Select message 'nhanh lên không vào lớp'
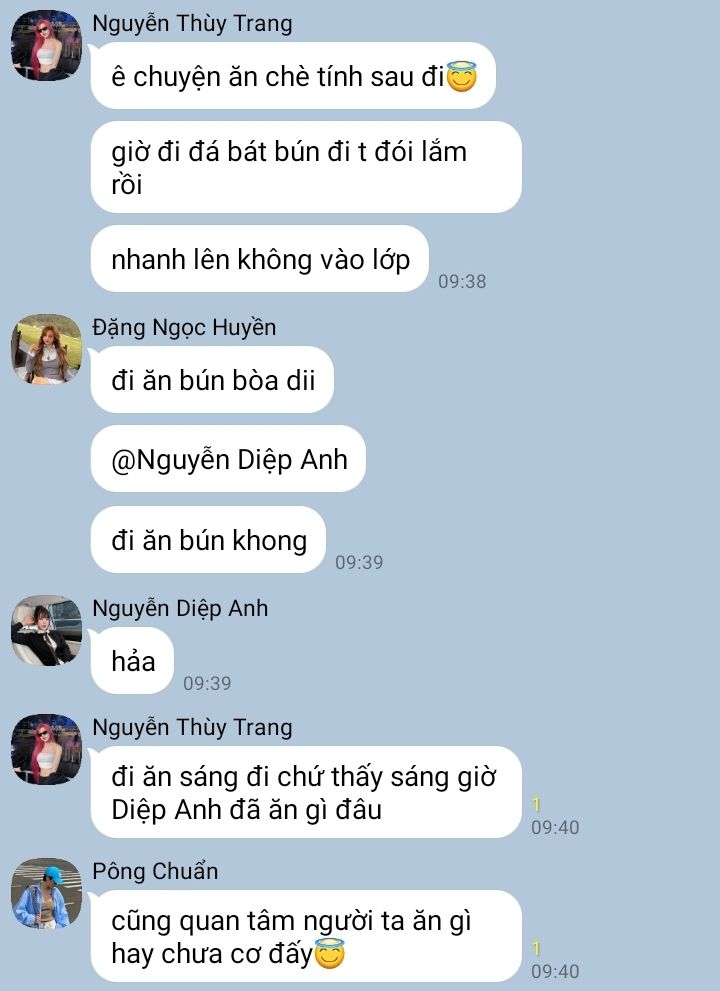The width and height of the screenshot is (720, 991). [x=260, y=259]
